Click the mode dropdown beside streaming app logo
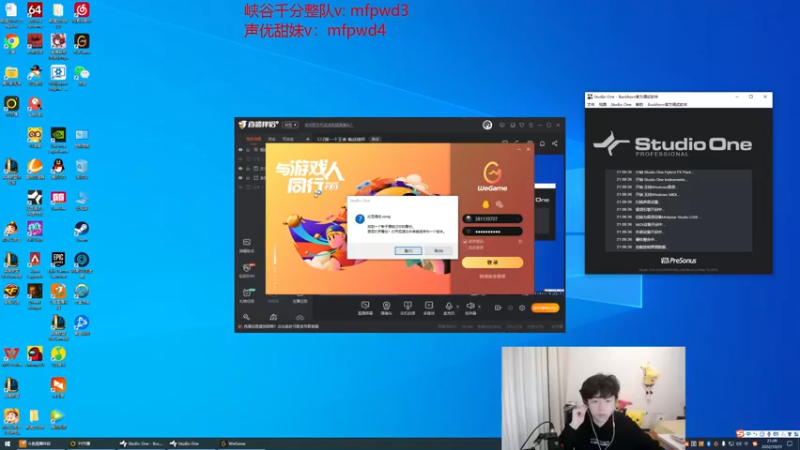The image size is (800, 450). (x=290, y=125)
